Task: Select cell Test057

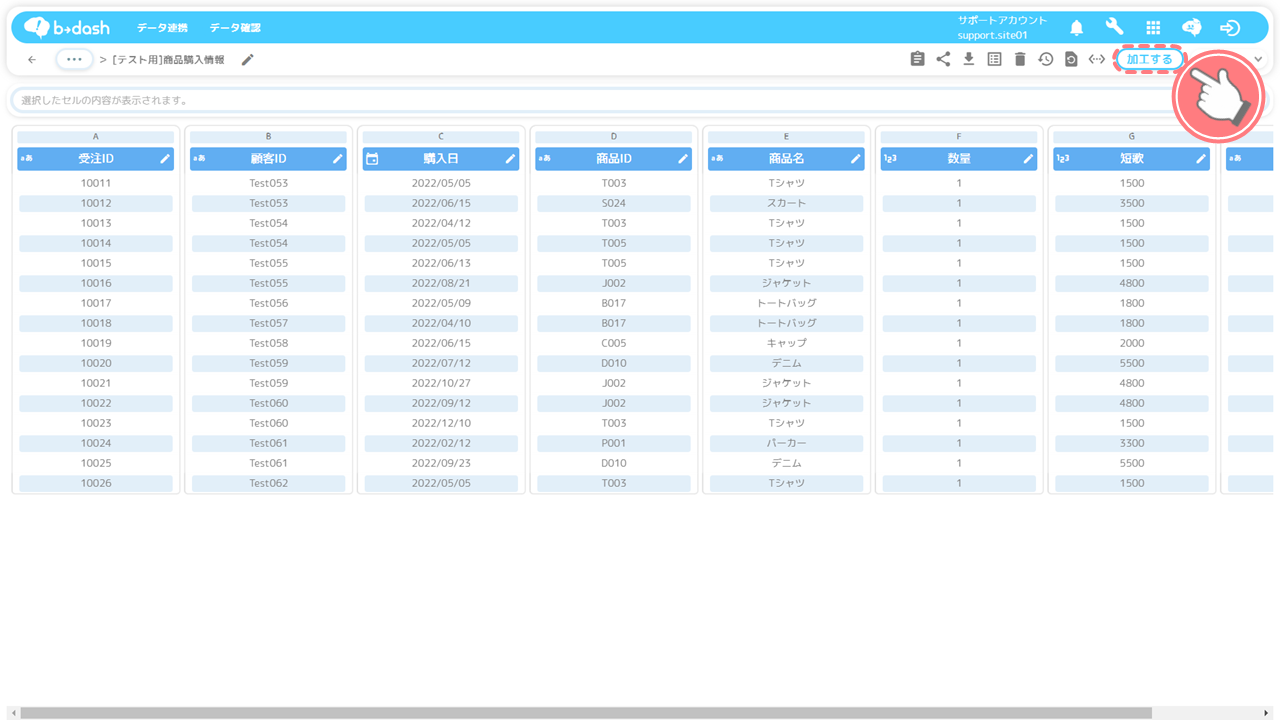Action: (269, 323)
